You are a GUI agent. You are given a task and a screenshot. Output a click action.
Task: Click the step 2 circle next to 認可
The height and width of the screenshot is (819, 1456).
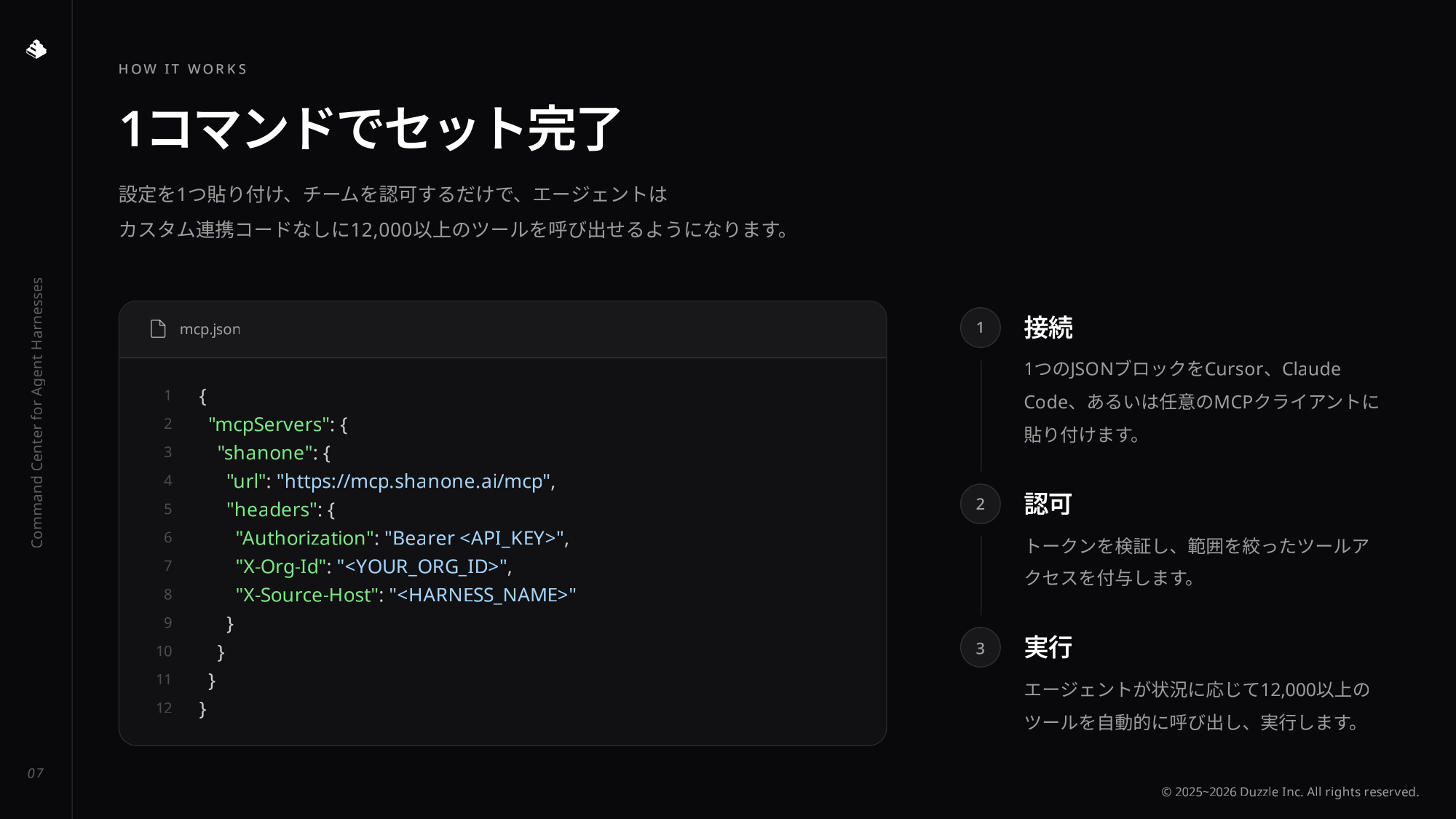[x=980, y=504]
